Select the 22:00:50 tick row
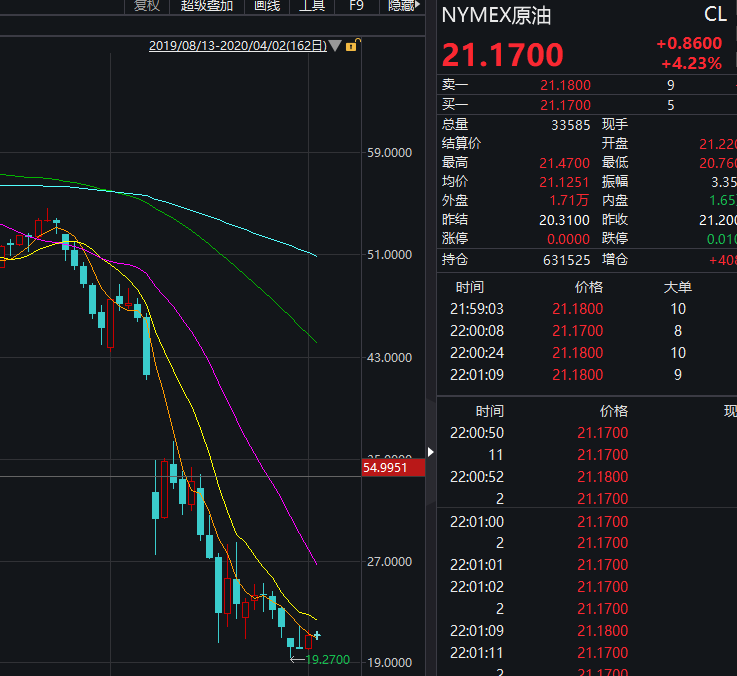This screenshot has height=676, width=737. tap(587, 433)
